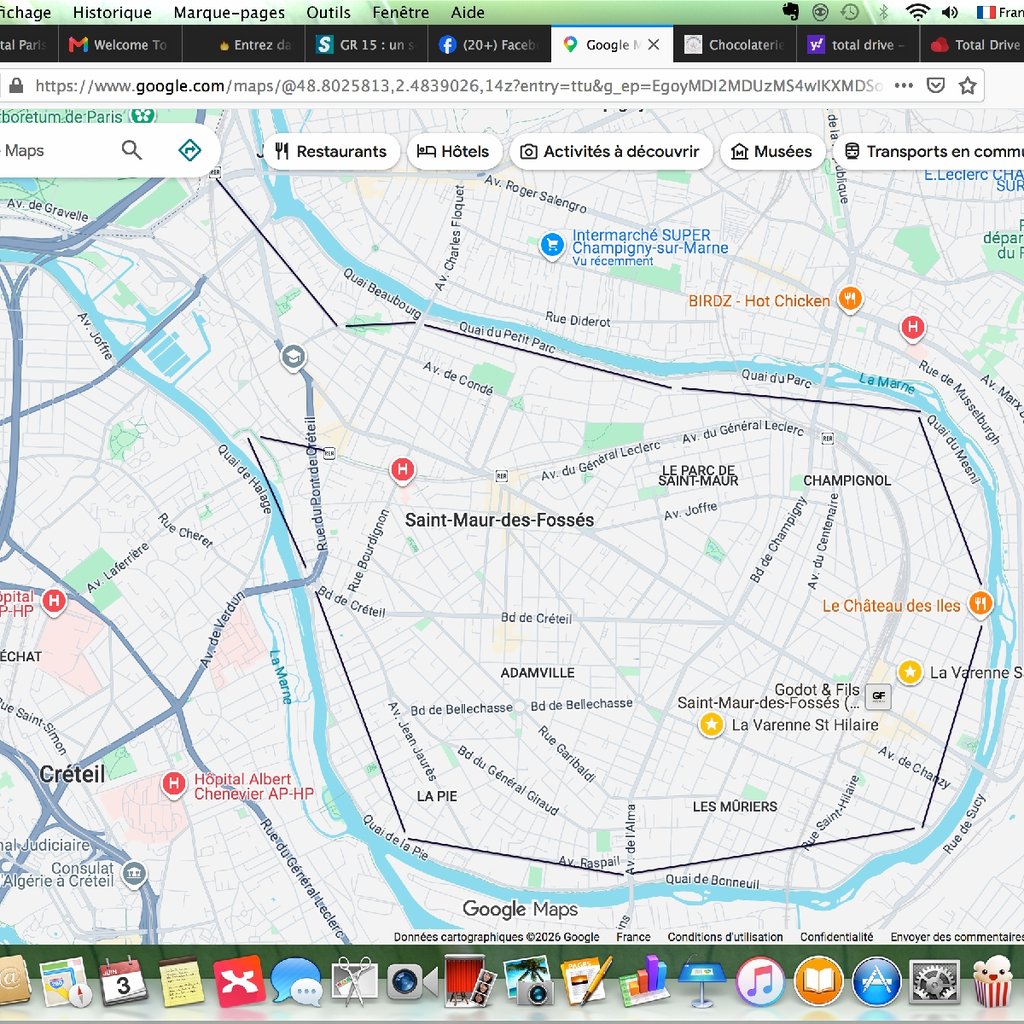Launch iTunes from the Dock
Image resolution: width=1024 pixels, height=1024 pixels.
click(x=760, y=982)
